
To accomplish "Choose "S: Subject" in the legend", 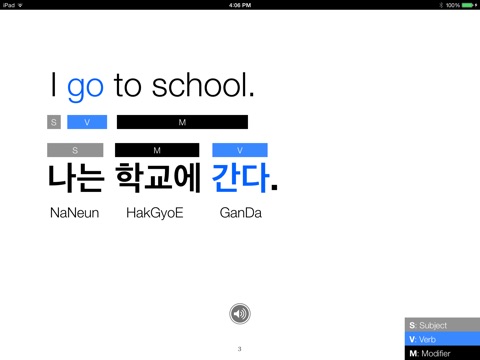I will 442,325.
